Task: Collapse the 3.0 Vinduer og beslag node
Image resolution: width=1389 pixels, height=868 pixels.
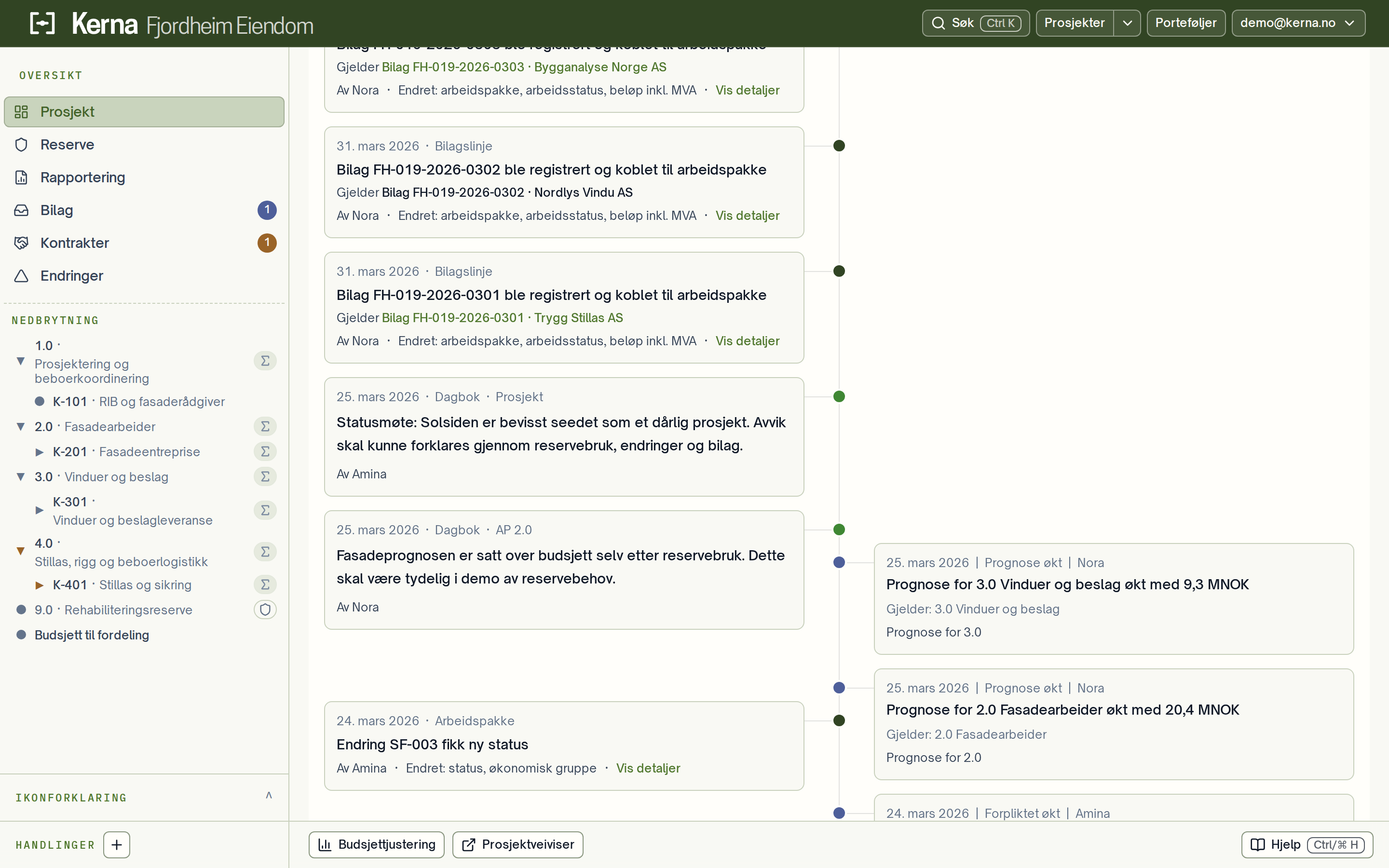Action: pos(21,476)
